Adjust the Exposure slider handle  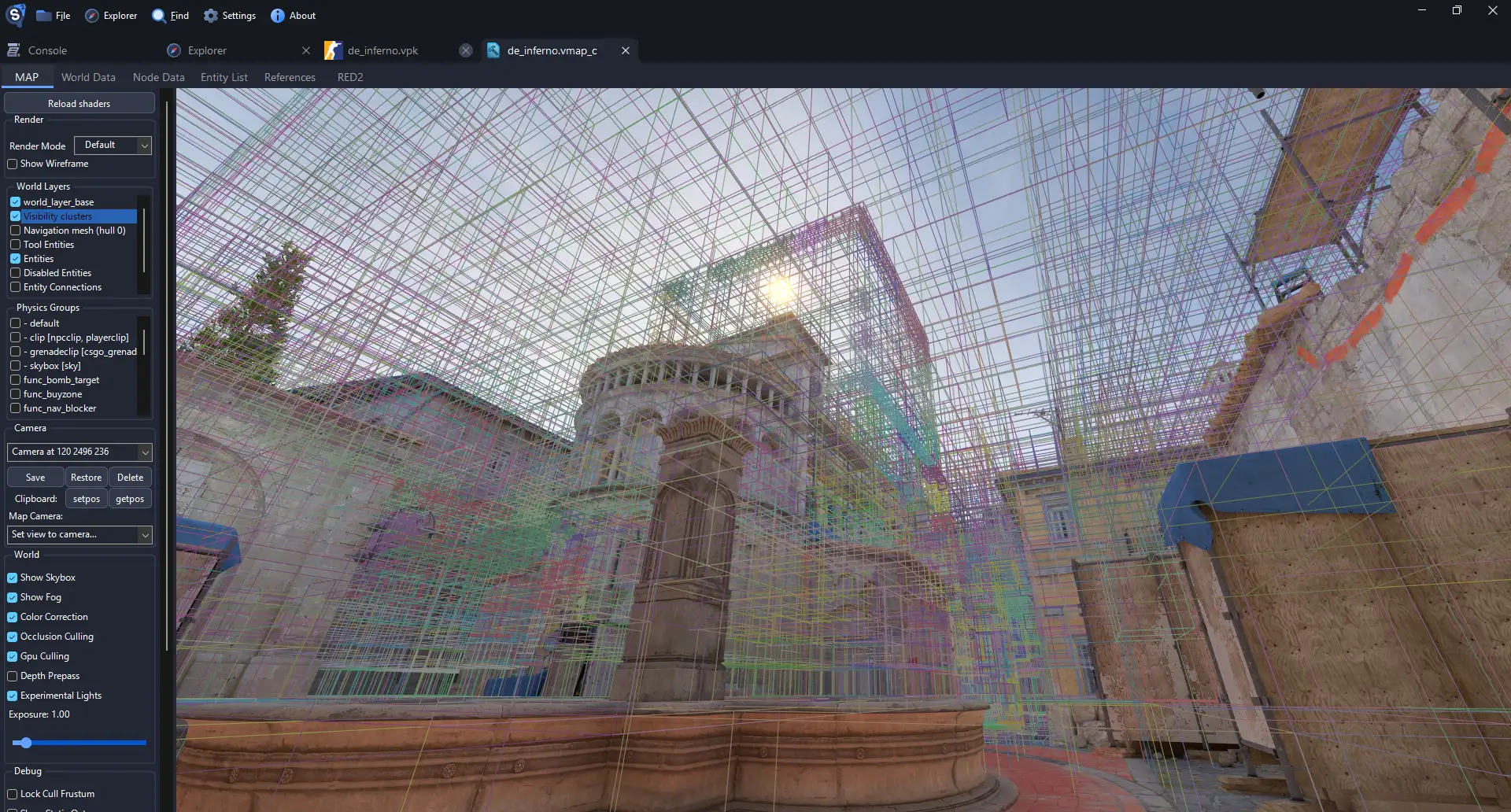pos(25,743)
